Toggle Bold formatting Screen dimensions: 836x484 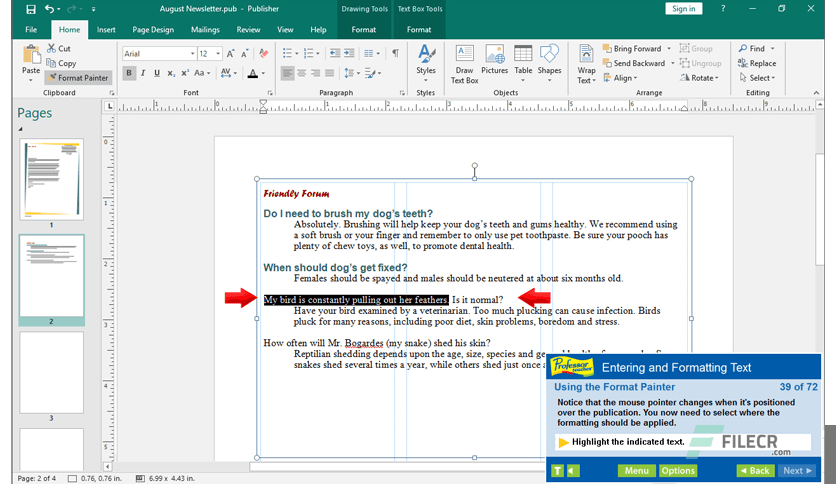pyautogui.click(x=128, y=73)
